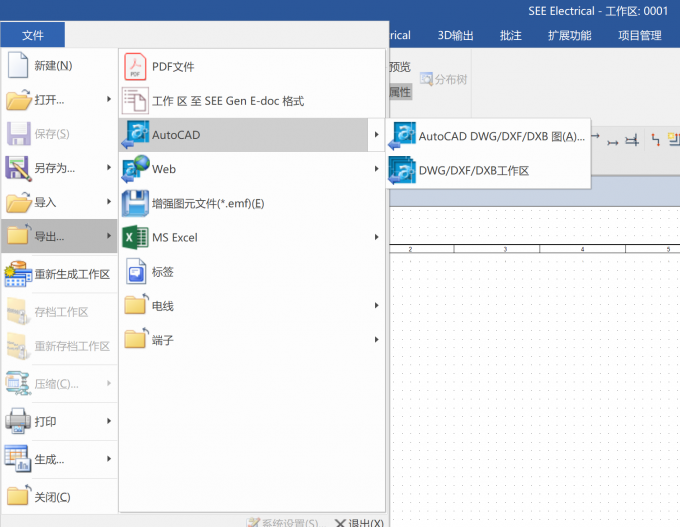
Task: Open the 文件 file tab
Action: [x=33, y=35]
